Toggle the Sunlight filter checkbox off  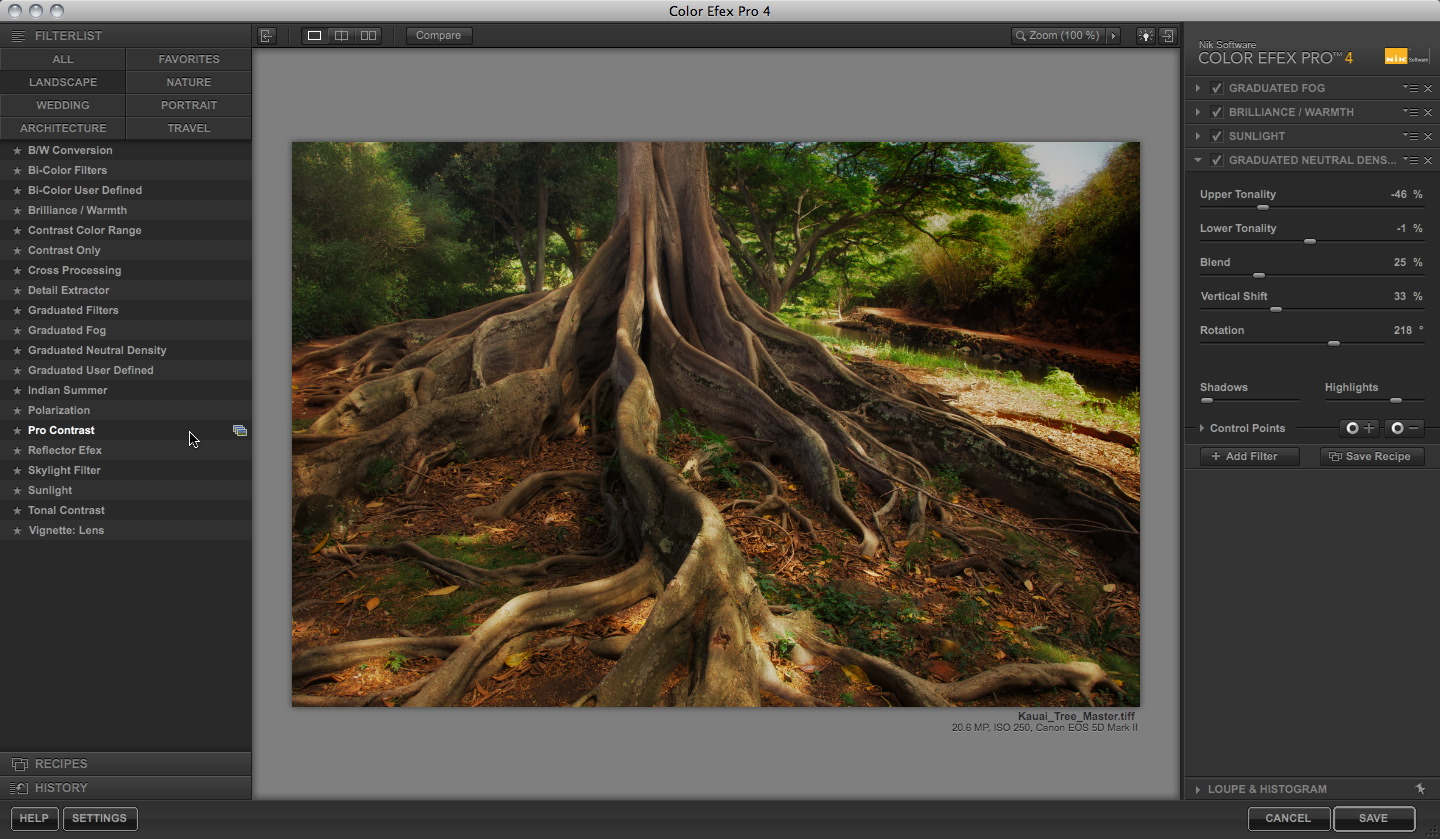[x=1216, y=136]
